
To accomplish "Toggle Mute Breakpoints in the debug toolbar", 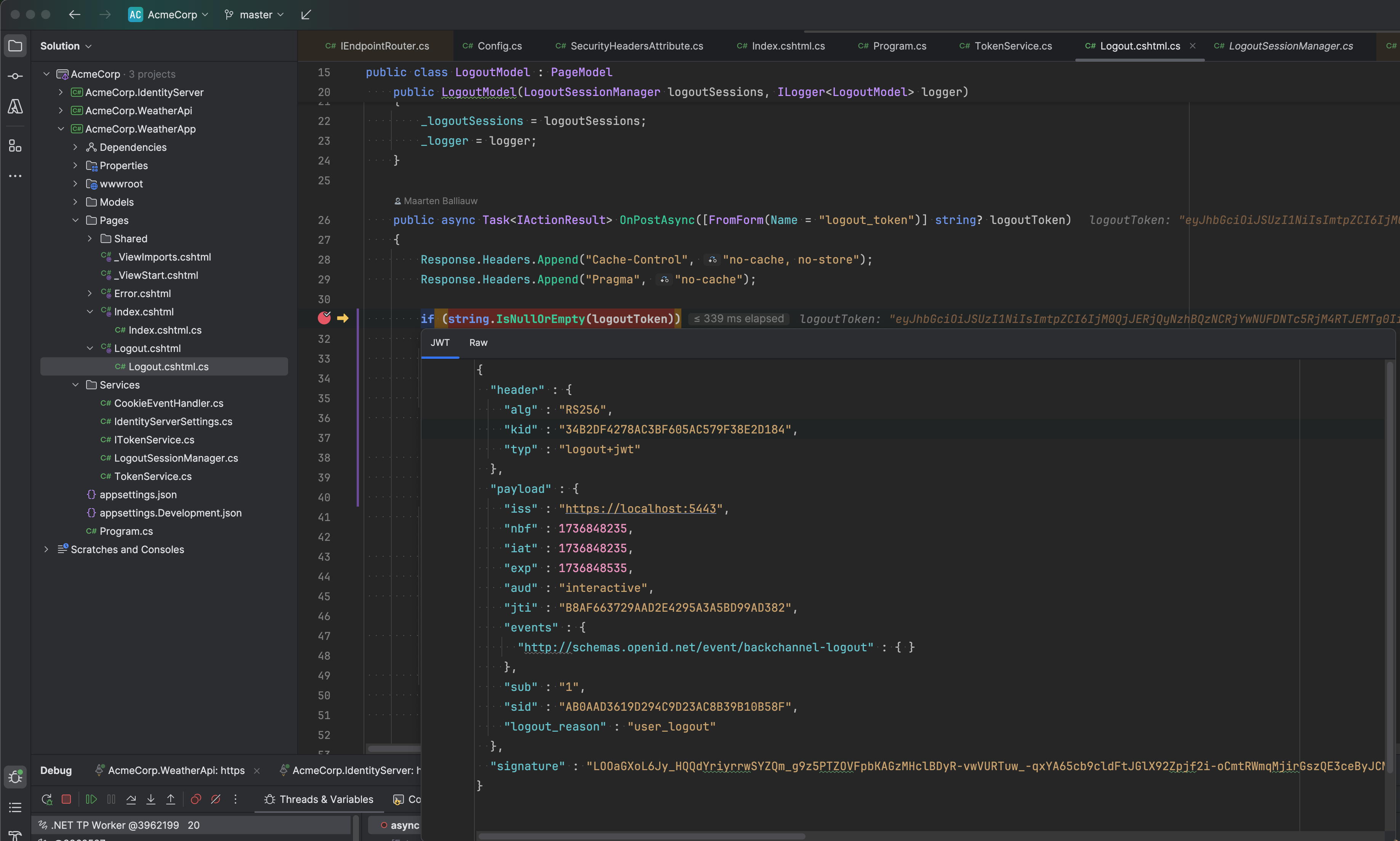I will [x=215, y=799].
